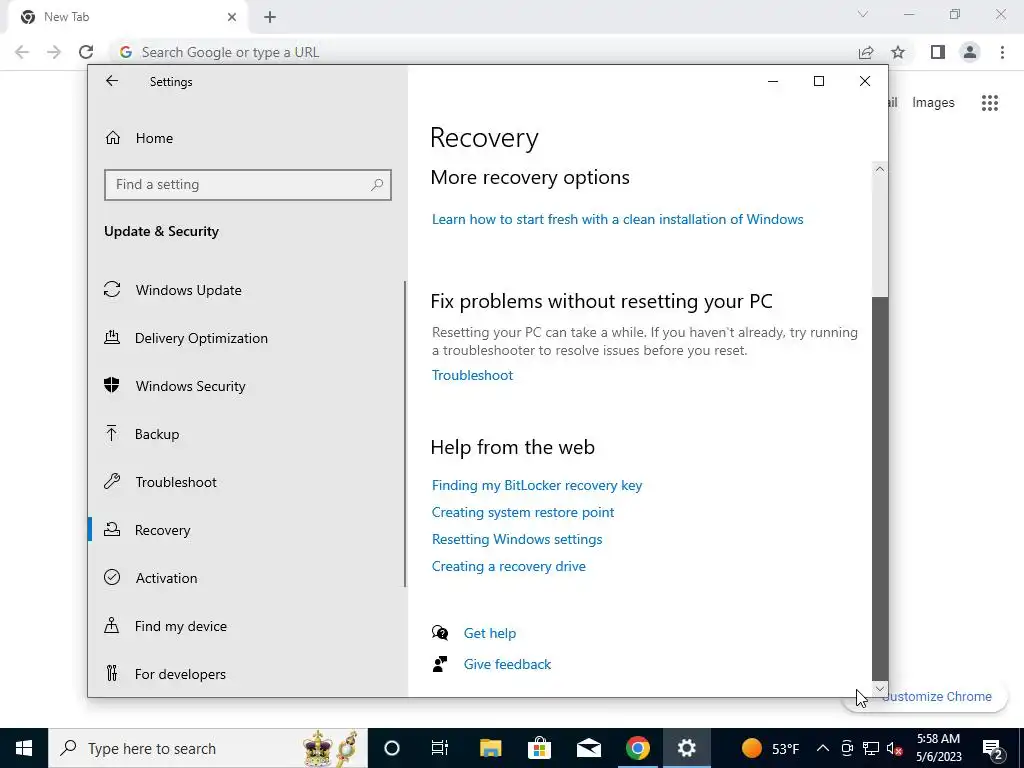Click scrollbar down arrow in Recovery pane
Screen dimensions: 1024x768
point(880,689)
